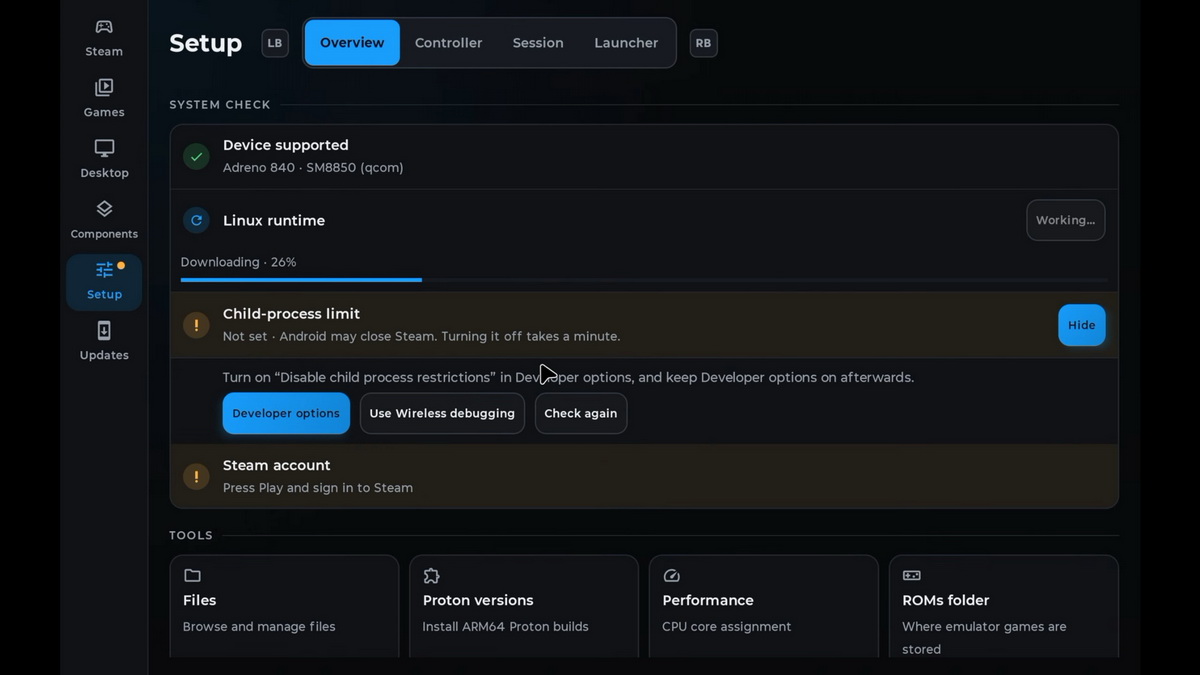Open Developer options
Image resolution: width=1200 pixels, height=675 pixels.
pyautogui.click(x=286, y=413)
